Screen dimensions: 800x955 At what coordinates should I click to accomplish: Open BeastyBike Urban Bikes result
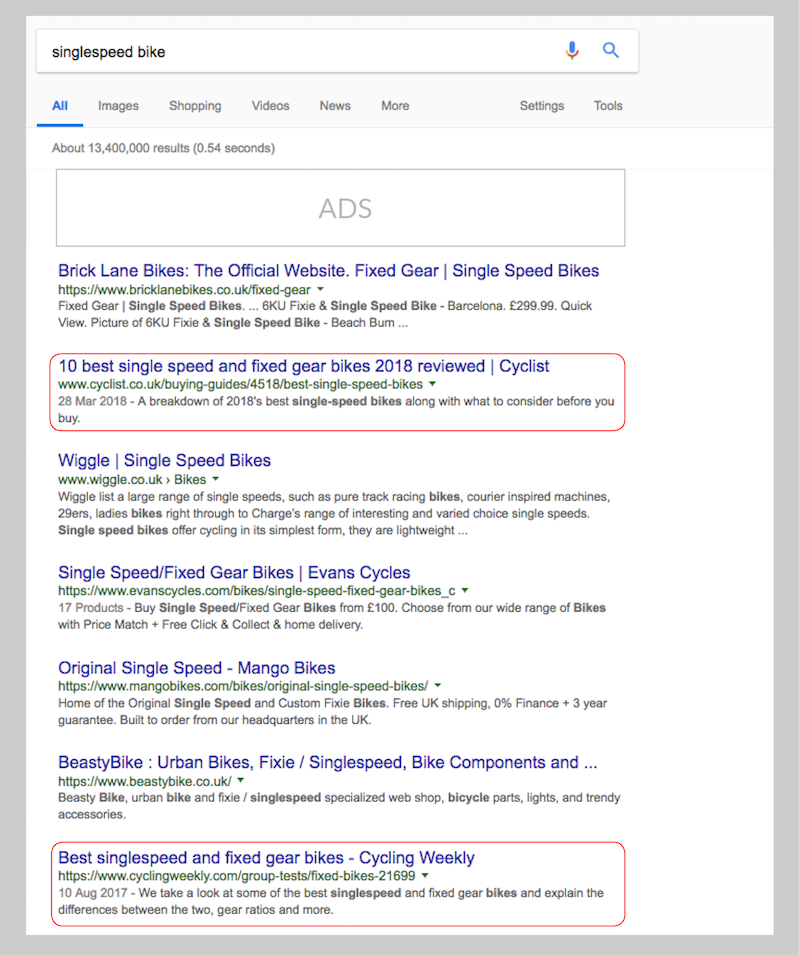pyautogui.click(x=328, y=763)
